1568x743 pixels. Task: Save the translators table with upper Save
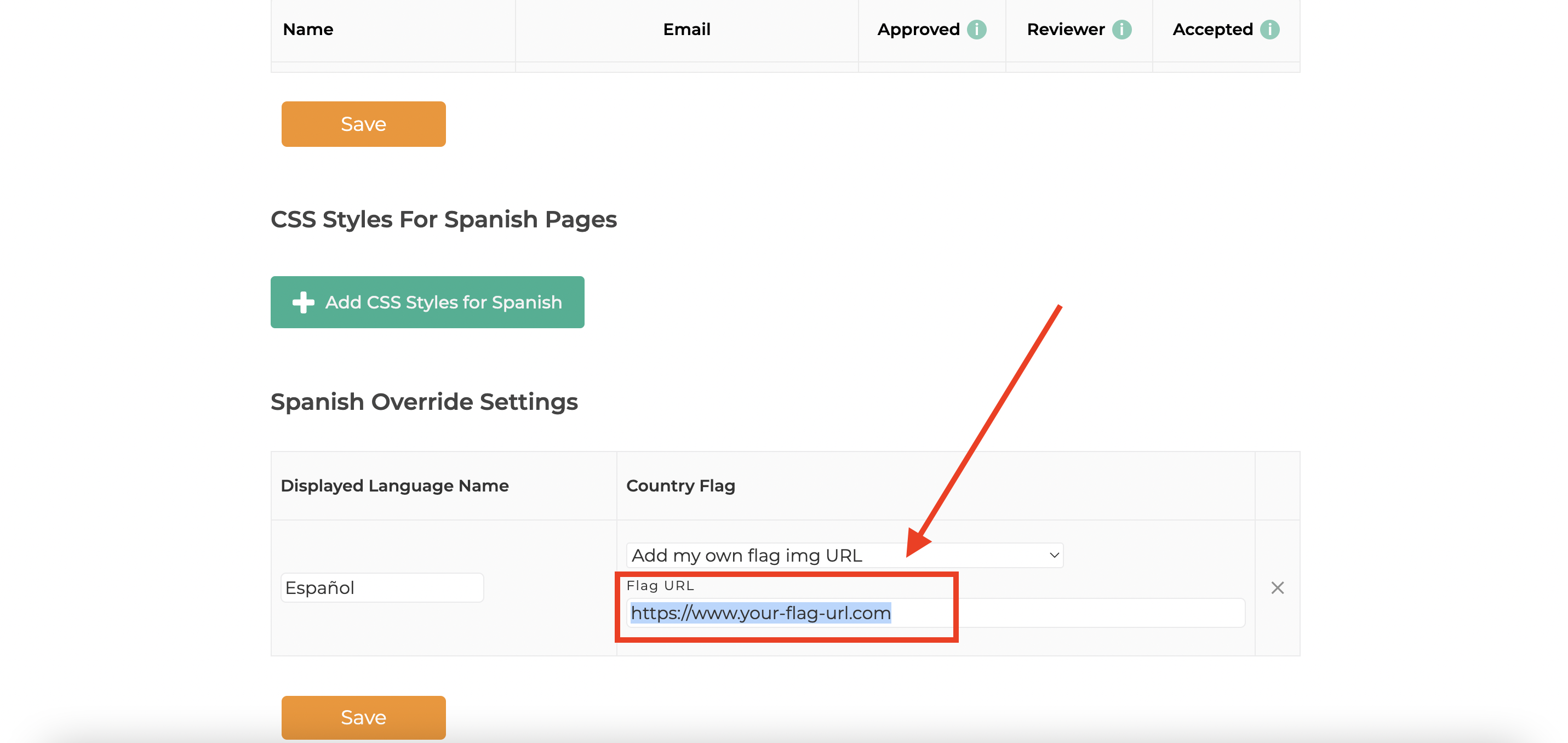(x=363, y=124)
